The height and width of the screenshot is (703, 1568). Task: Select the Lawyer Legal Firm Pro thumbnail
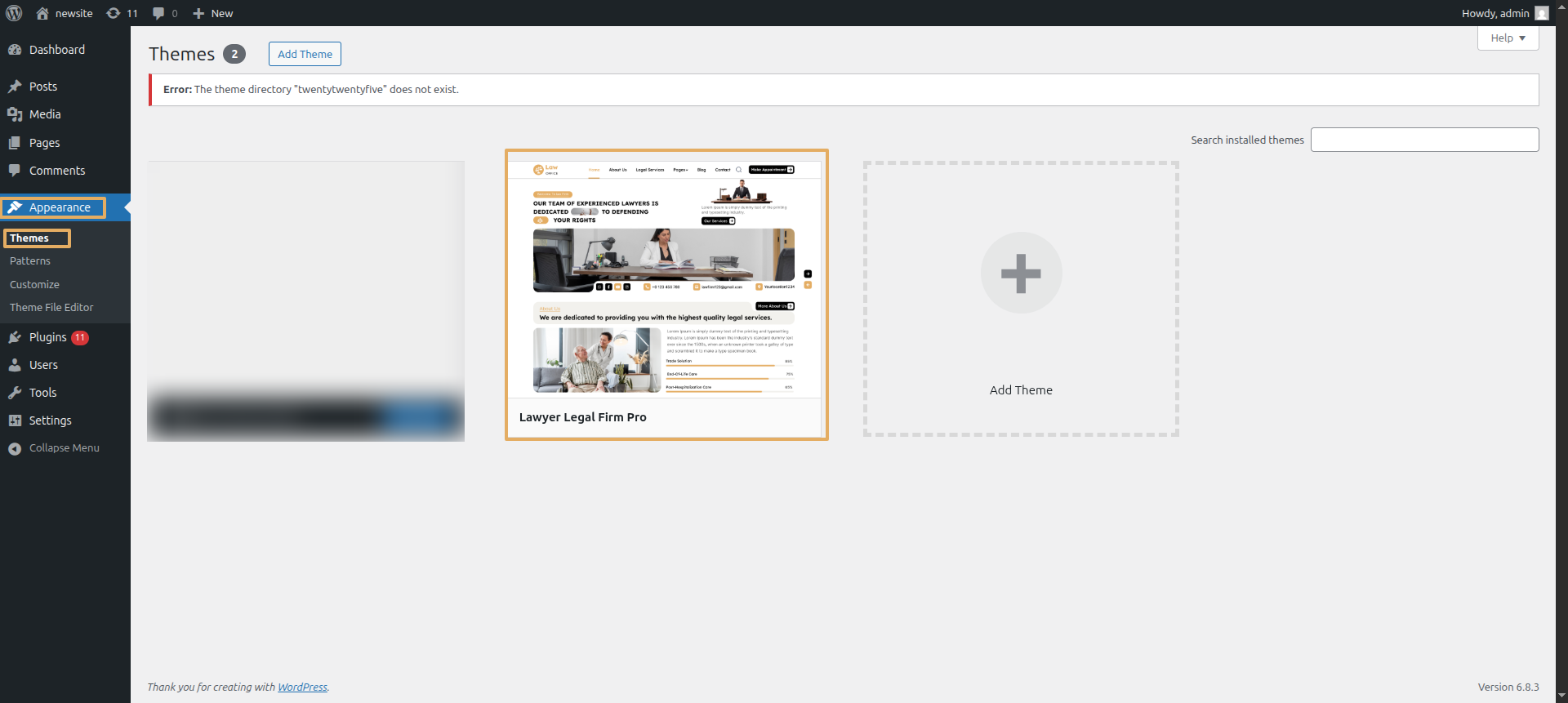tap(666, 278)
